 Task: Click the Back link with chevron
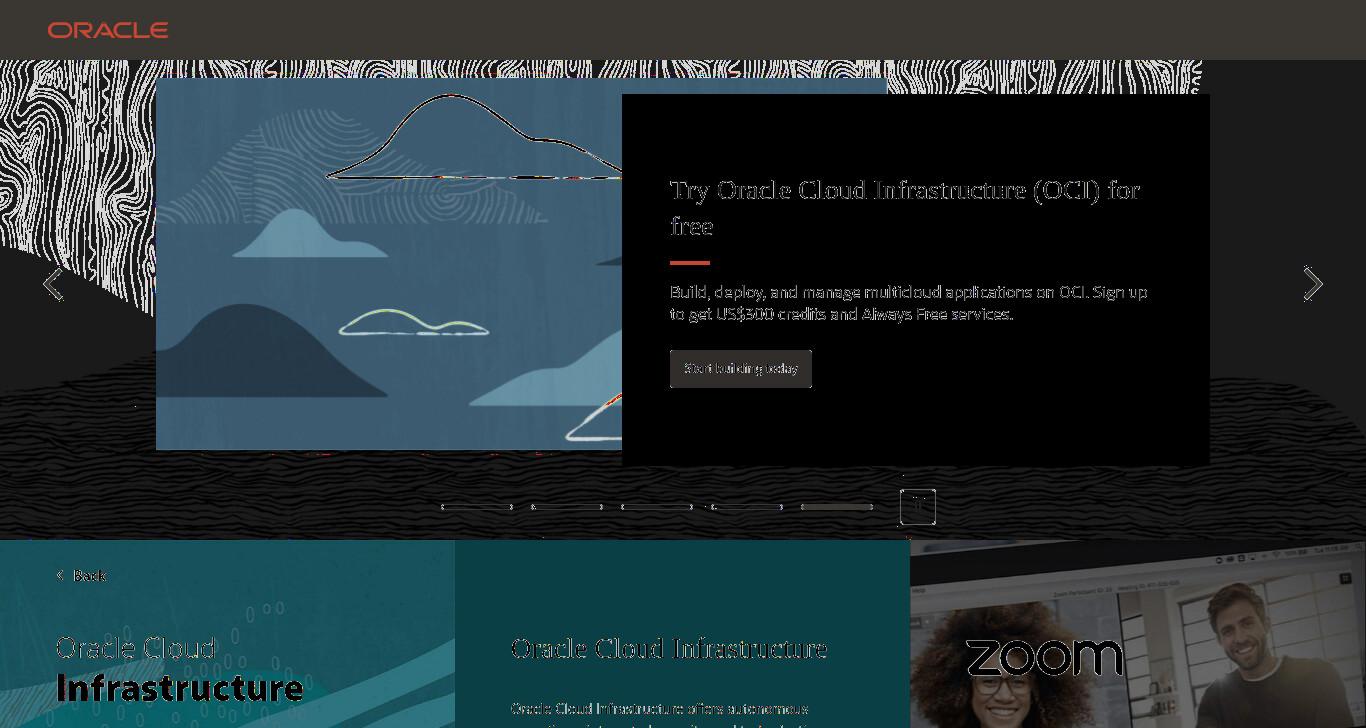click(81, 575)
